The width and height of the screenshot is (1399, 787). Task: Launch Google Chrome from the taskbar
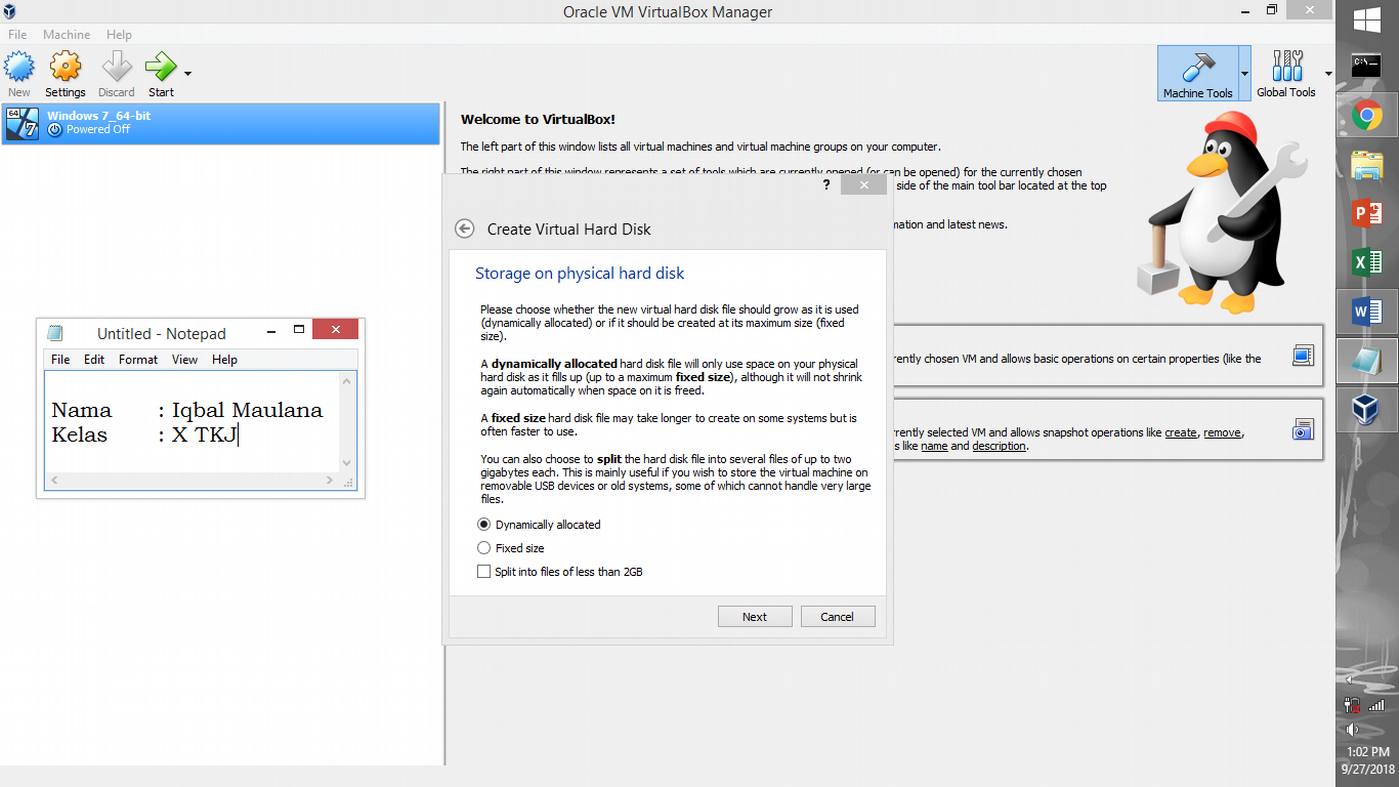pyautogui.click(x=1366, y=115)
